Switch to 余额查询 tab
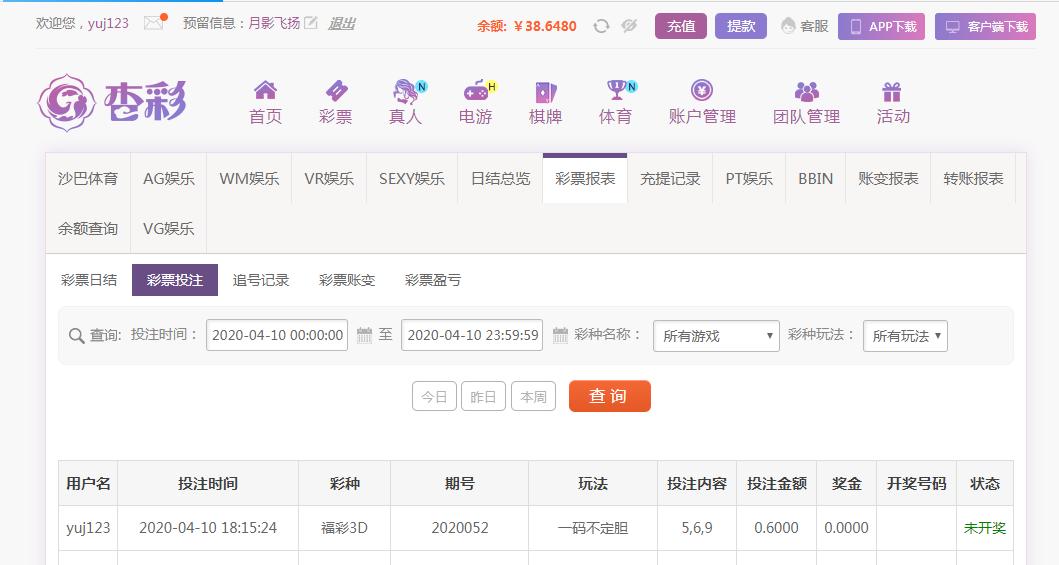Viewport: 1059px width, 565px height. coord(88,229)
